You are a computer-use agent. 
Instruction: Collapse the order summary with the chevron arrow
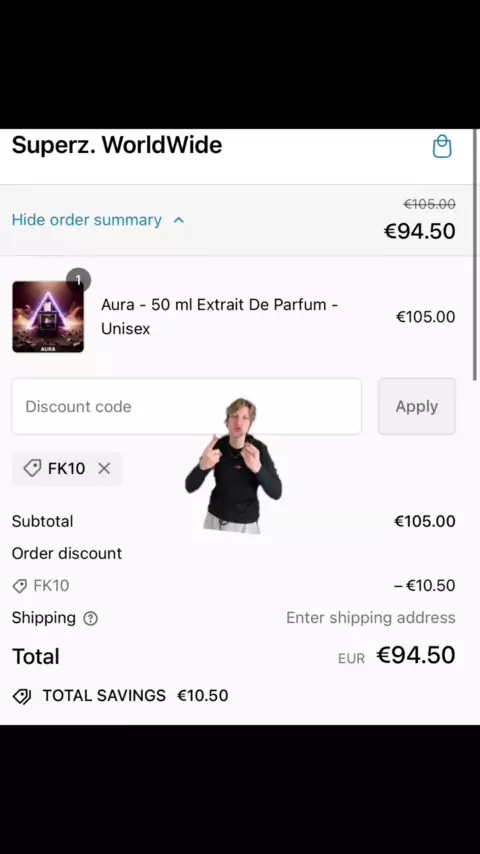(x=179, y=220)
